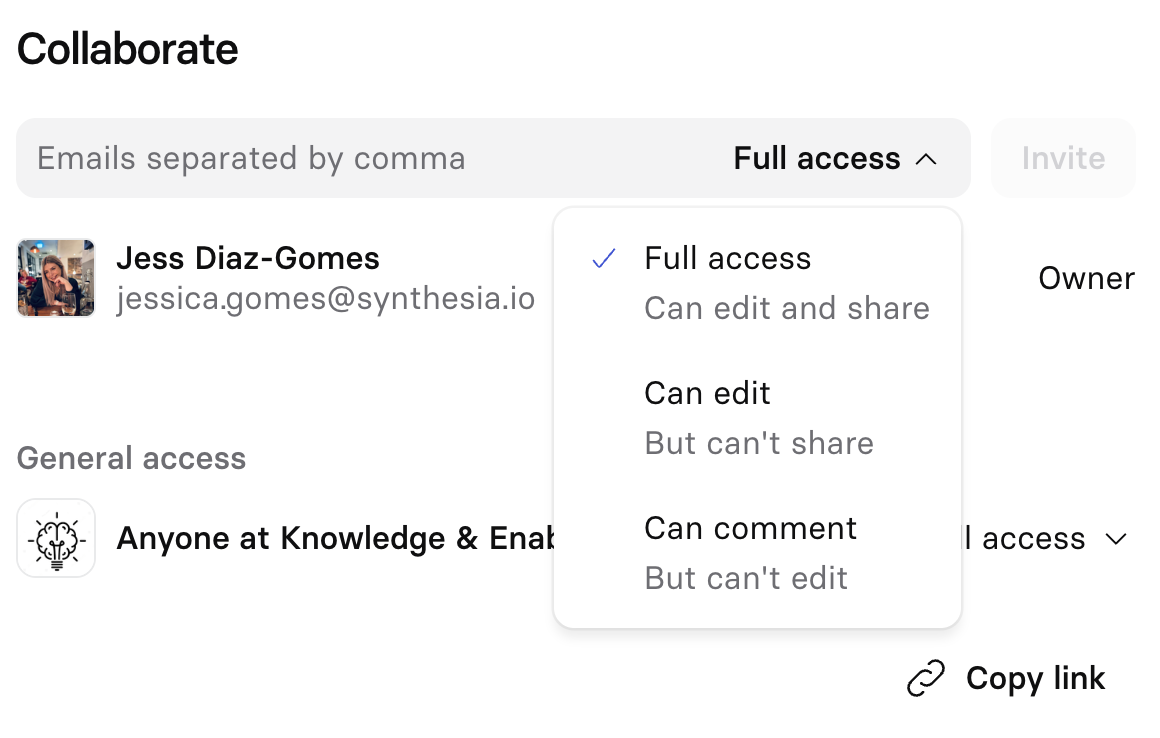Viewport: 1160px width, 738px height.
Task: Click the link chain icon
Action: [x=925, y=679]
